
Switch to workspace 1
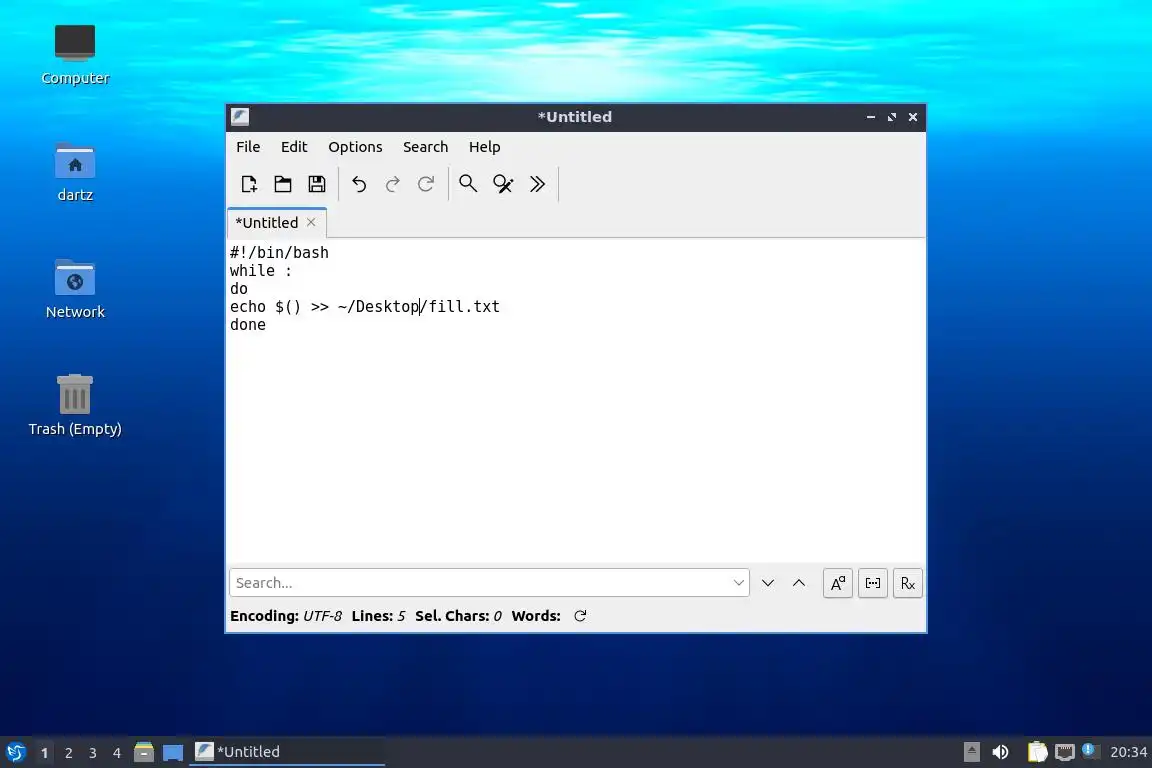[x=45, y=753]
